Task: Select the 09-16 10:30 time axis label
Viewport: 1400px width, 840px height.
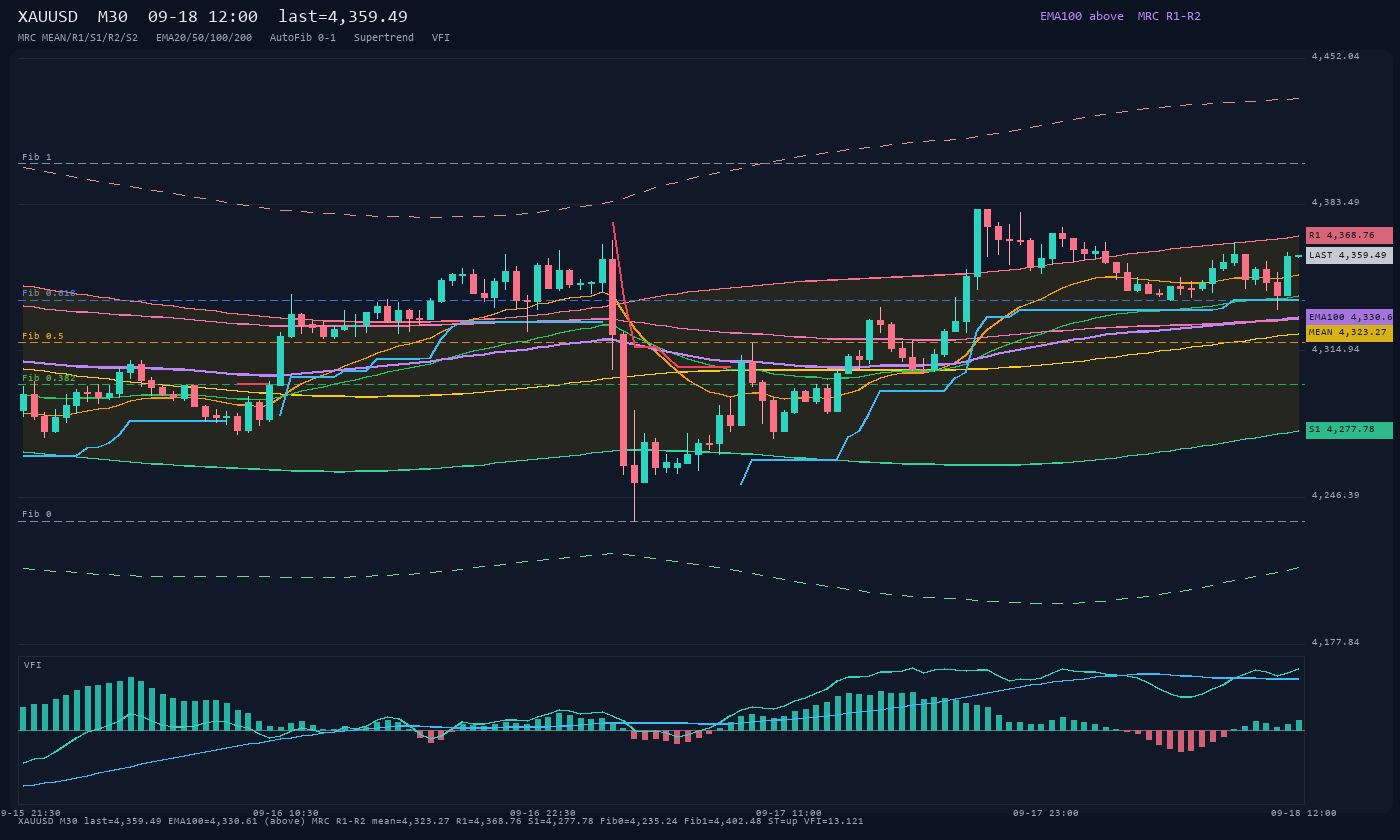Action: click(x=286, y=813)
